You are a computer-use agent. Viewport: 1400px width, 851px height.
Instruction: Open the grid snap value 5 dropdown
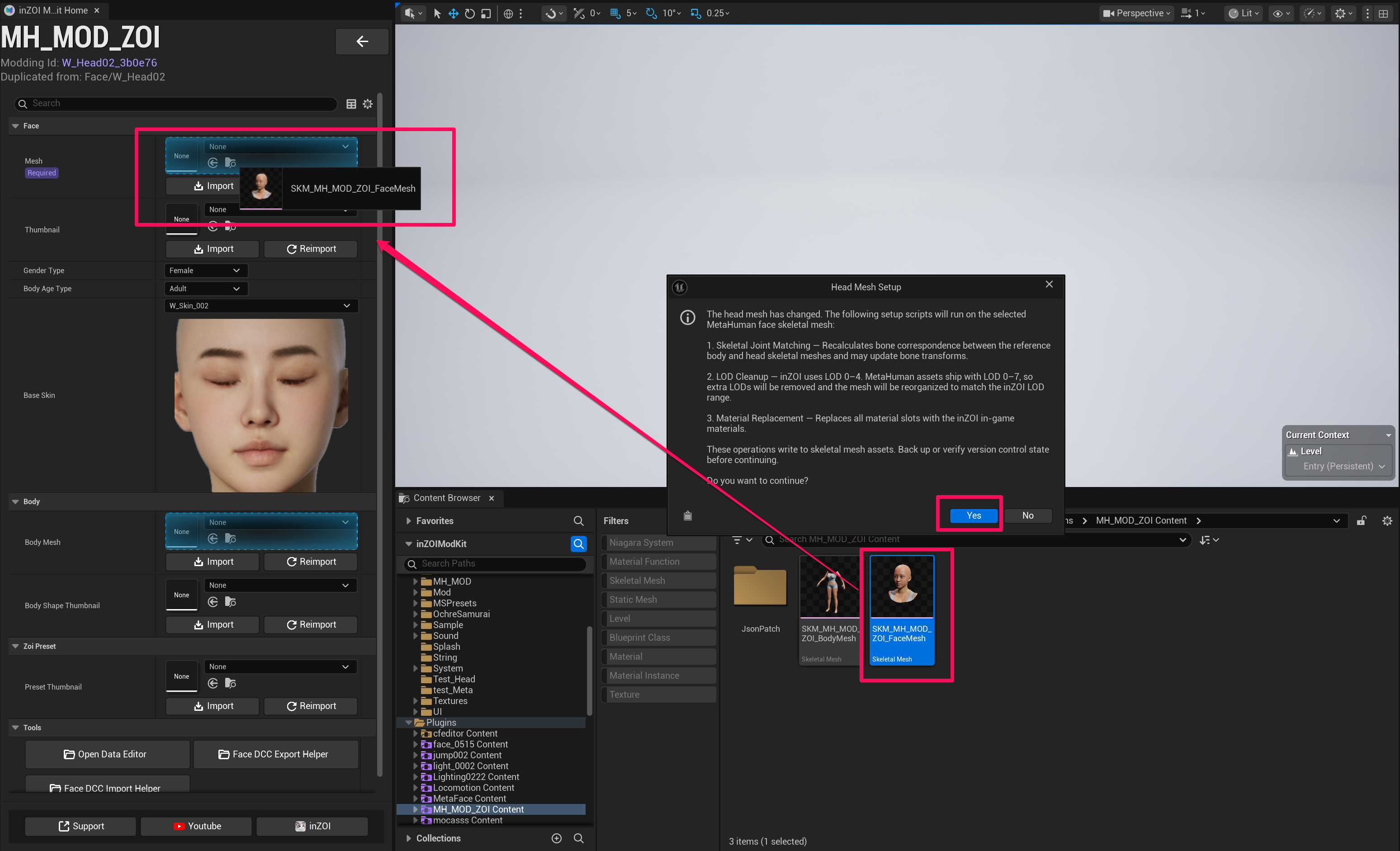point(631,13)
